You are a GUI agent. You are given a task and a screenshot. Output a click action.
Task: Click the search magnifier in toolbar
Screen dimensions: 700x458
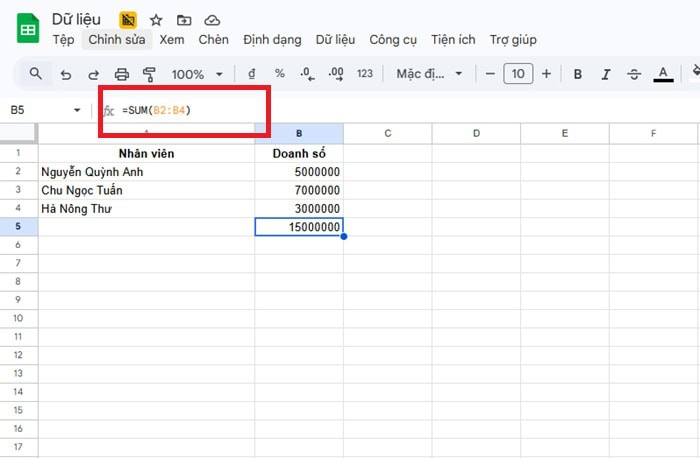coord(36,74)
